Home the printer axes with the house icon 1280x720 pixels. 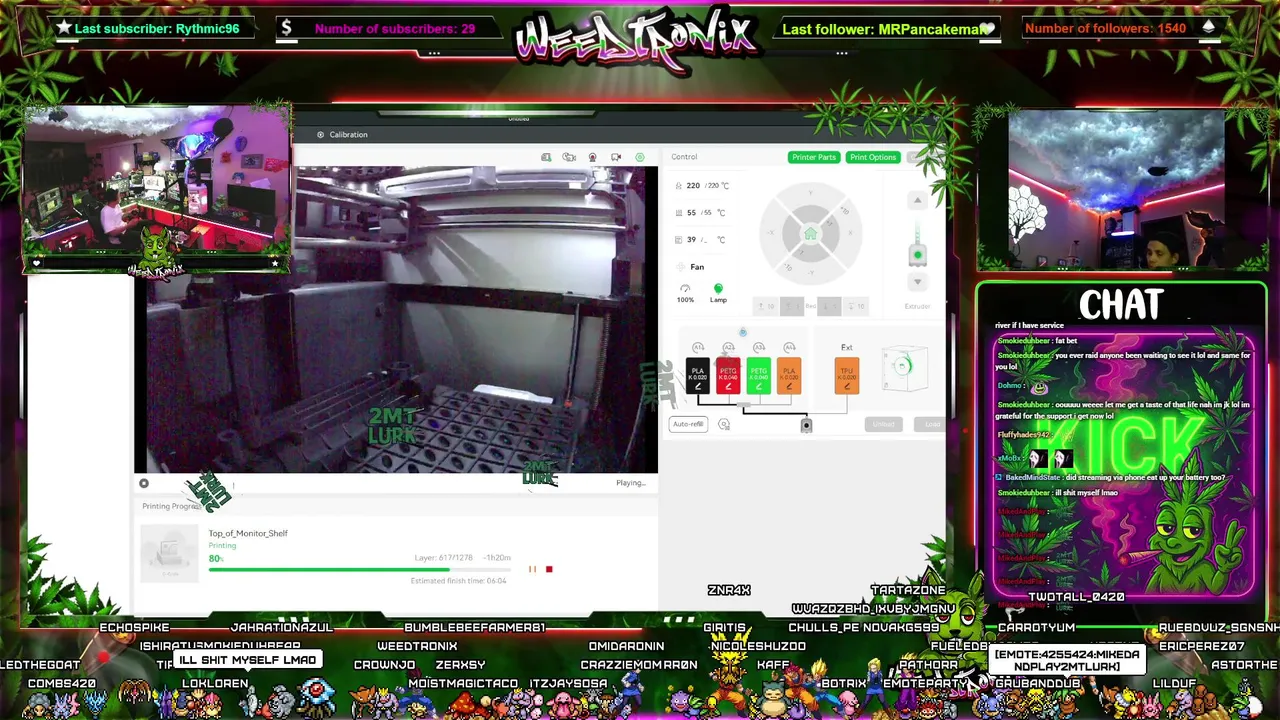pos(810,234)
